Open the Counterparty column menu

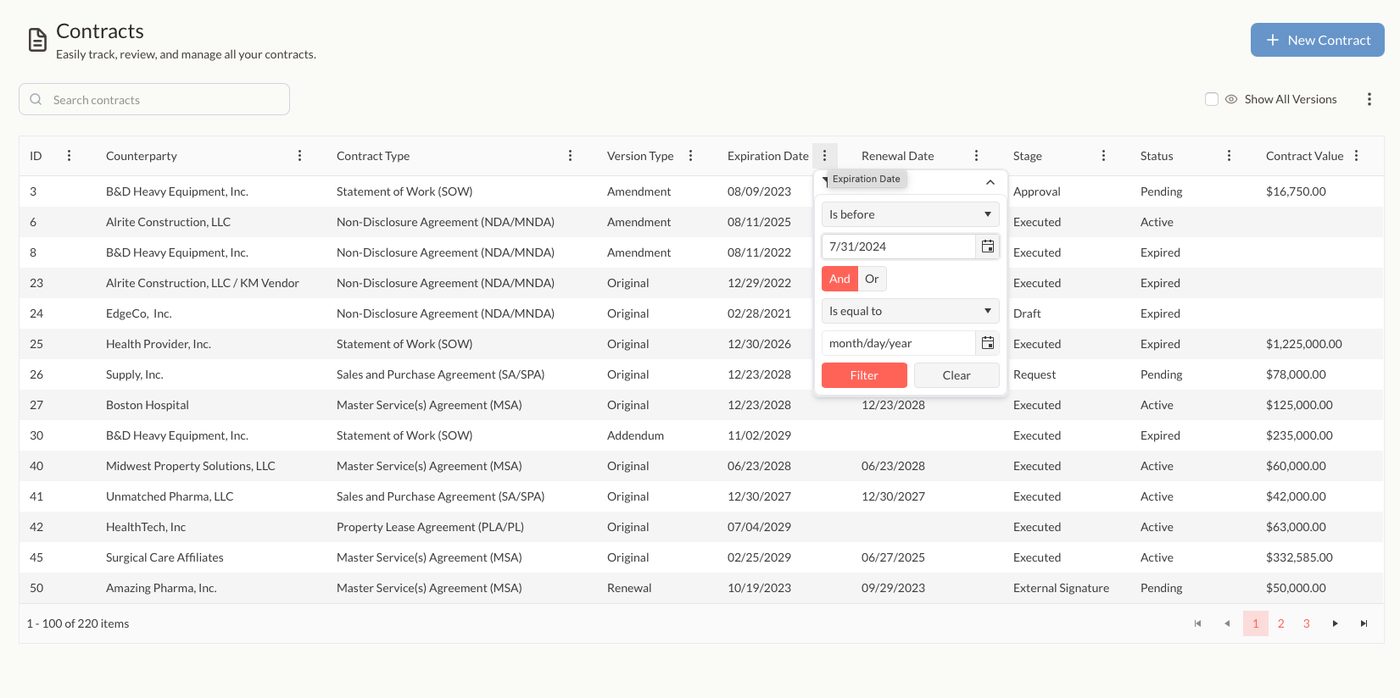pos(300,156)
